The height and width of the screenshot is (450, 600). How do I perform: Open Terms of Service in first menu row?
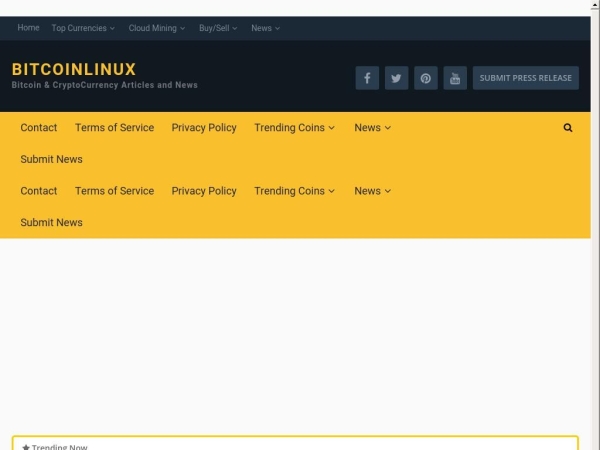pyautogui.click(x=114, y=128)
